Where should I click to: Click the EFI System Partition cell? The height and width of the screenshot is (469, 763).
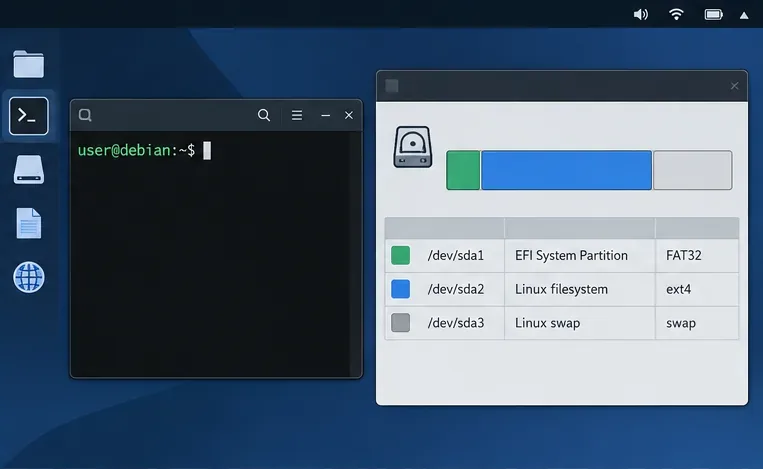click(580, 255)
